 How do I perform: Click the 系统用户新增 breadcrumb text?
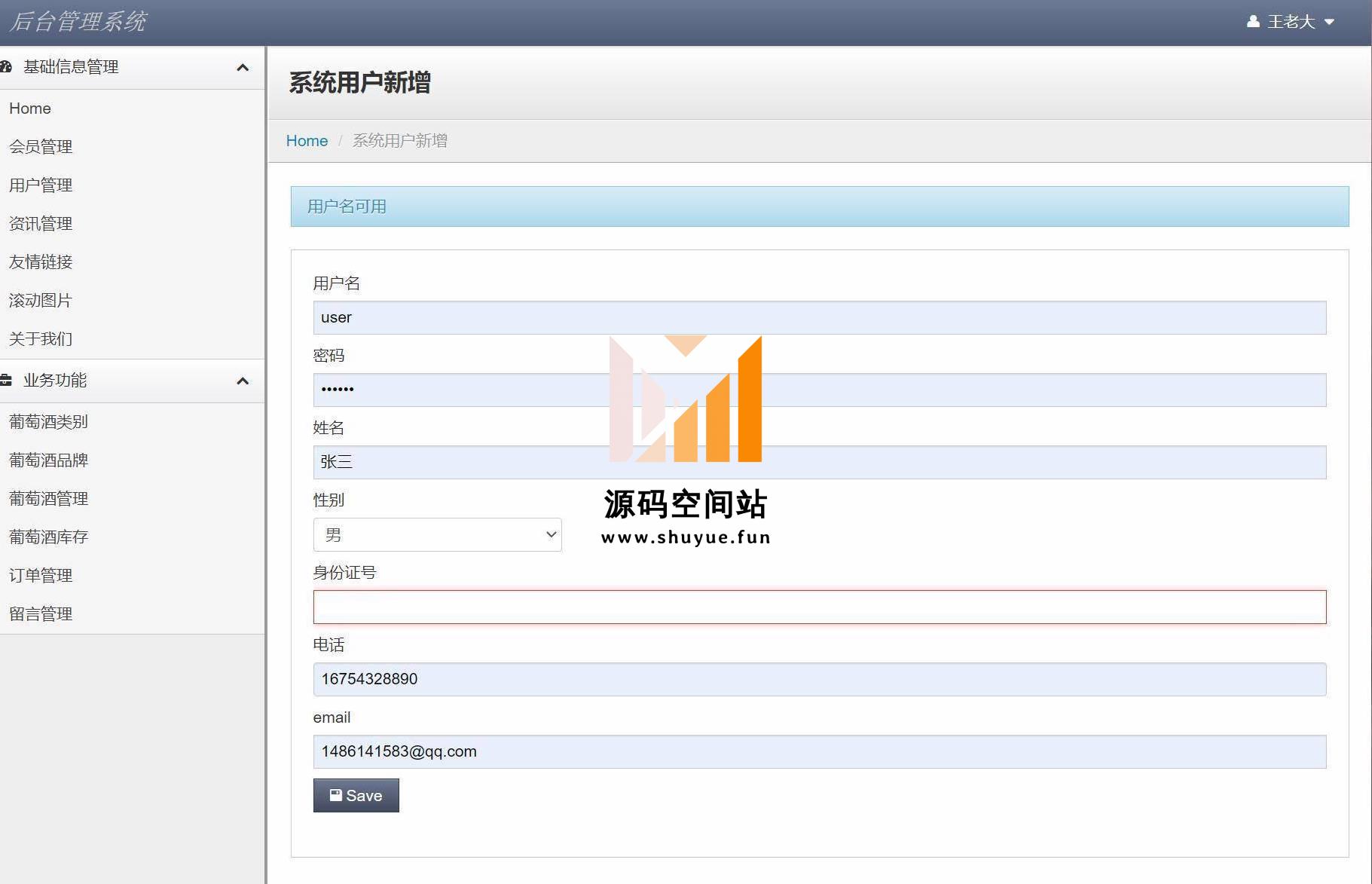[x=400, y=141]
